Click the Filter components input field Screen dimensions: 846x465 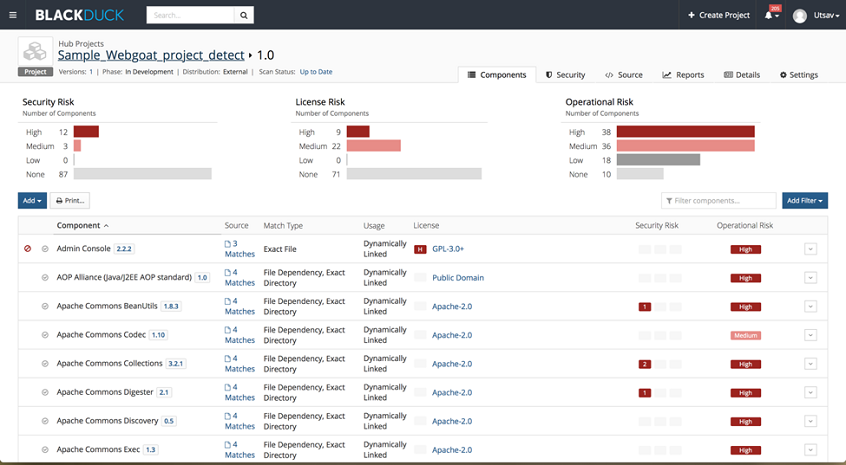pyautogui.click(x=719, y=201)
